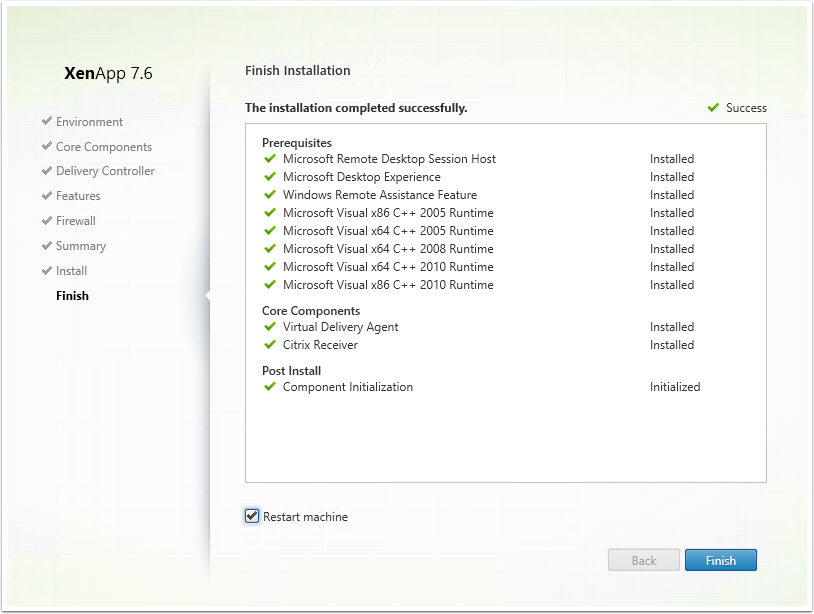Click the Prerequisites section heading

click(x=297, y=143)
